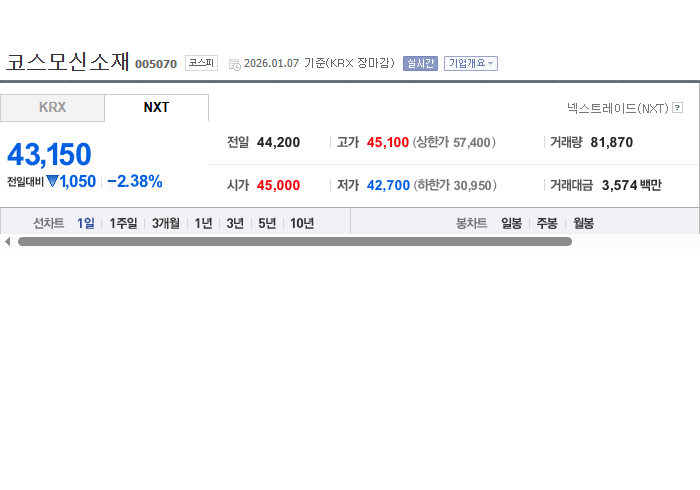Click the 코스모신소재 stock name
This screenshot has width=700, height=490.
coord(67,62)
